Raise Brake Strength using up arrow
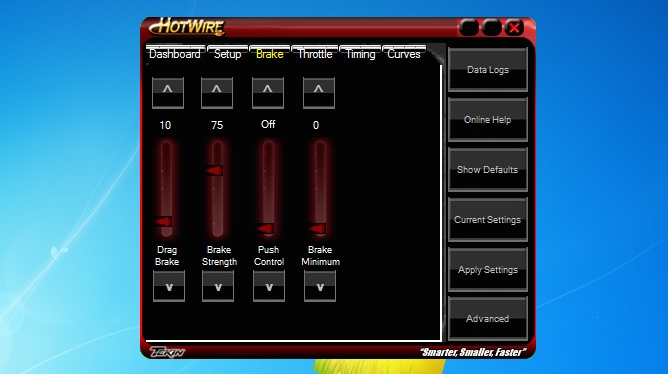 click(217, 93)
